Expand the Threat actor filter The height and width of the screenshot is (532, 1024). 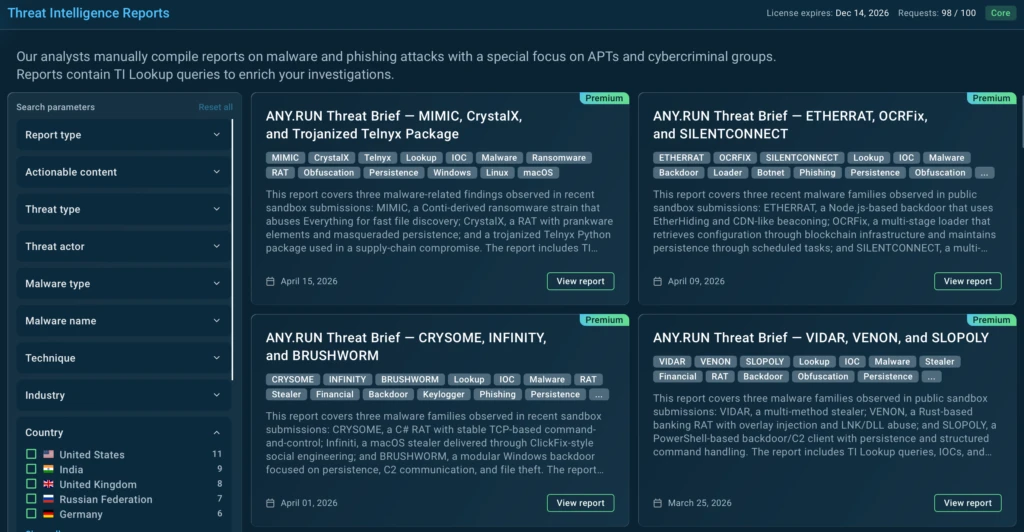(x=123, y=247)
